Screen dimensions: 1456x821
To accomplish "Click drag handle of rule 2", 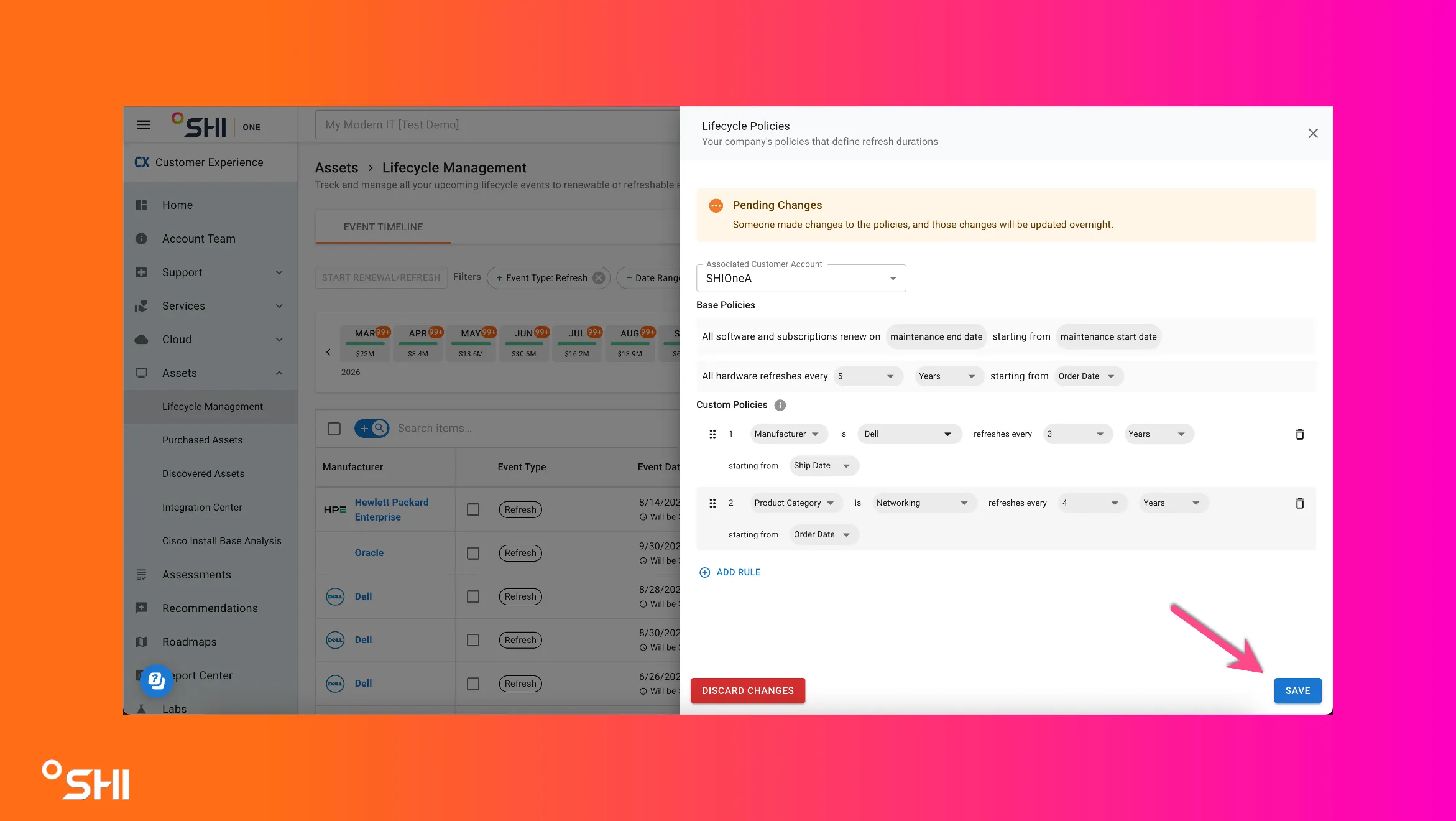I will [x=712, y=503].
